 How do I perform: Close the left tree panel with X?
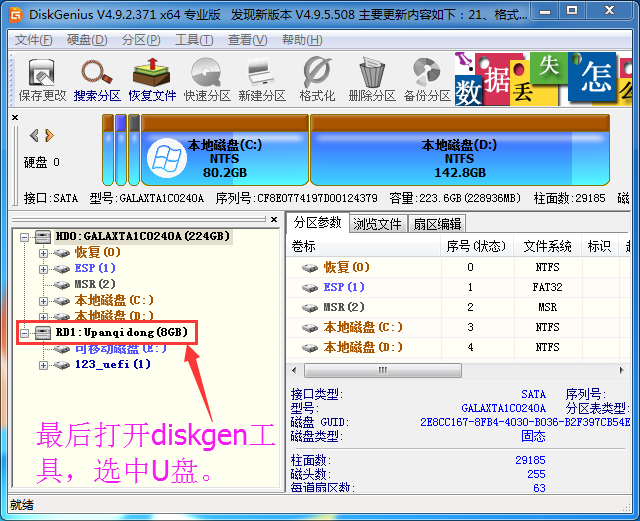tap(274, 220)
